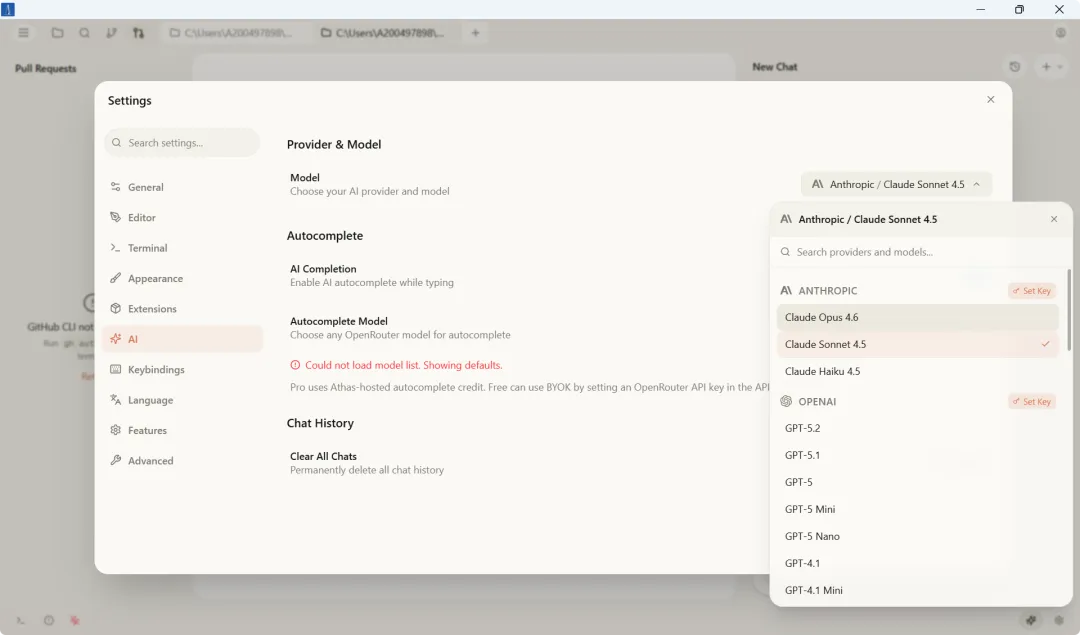Click the OPENAI provider heading
This screenshot has width=1080, height=635.
point(817,402)
